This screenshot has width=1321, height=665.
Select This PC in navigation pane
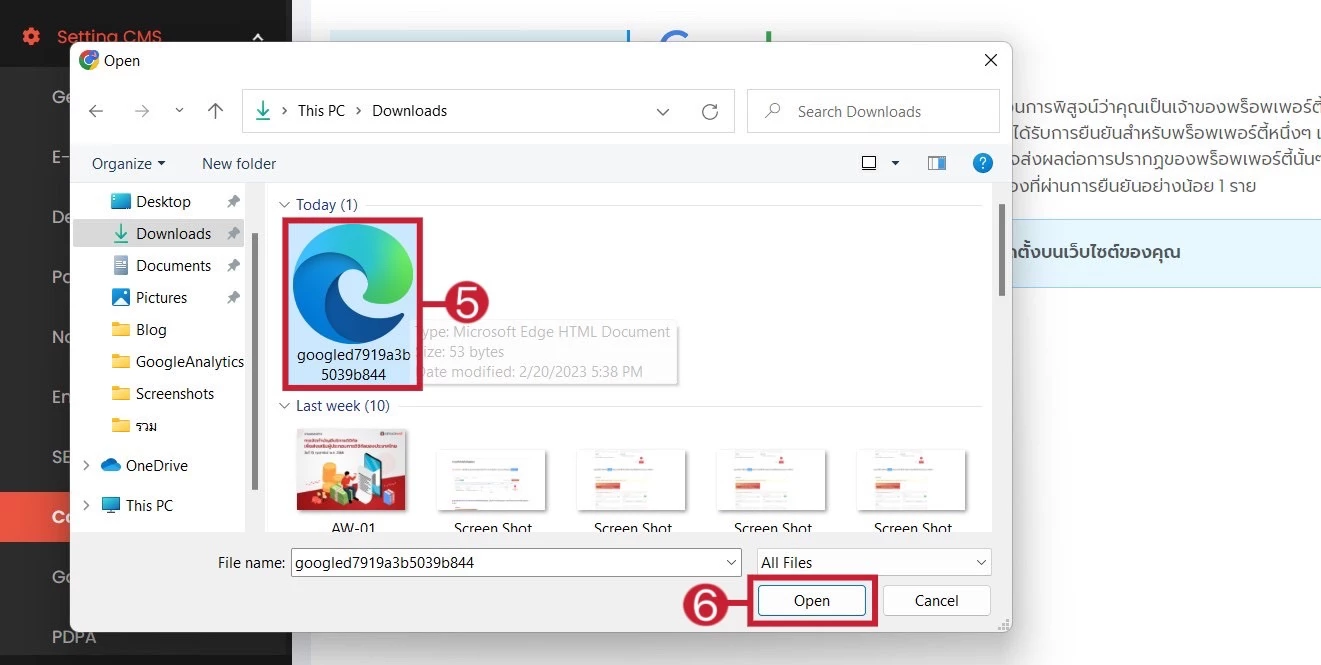[x=149, y=505]
